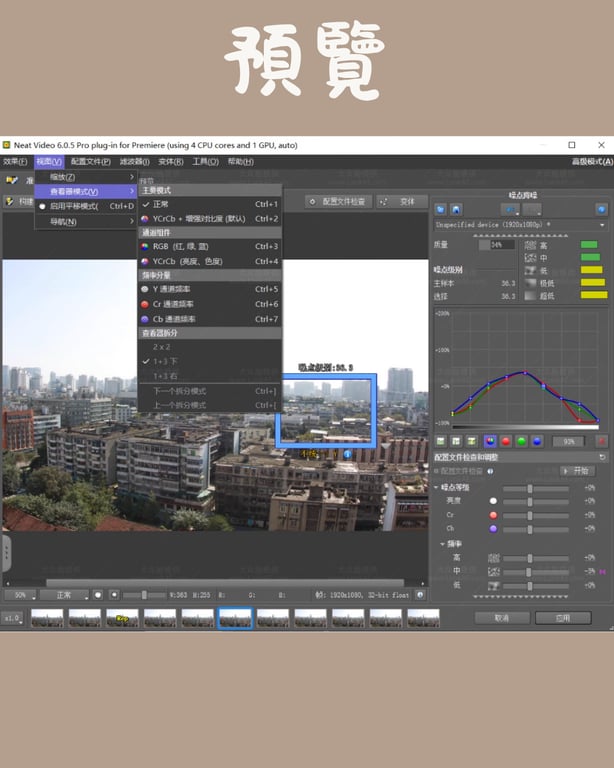
Task: Click the info badge below selection box
Action: [x=347, y=455]
